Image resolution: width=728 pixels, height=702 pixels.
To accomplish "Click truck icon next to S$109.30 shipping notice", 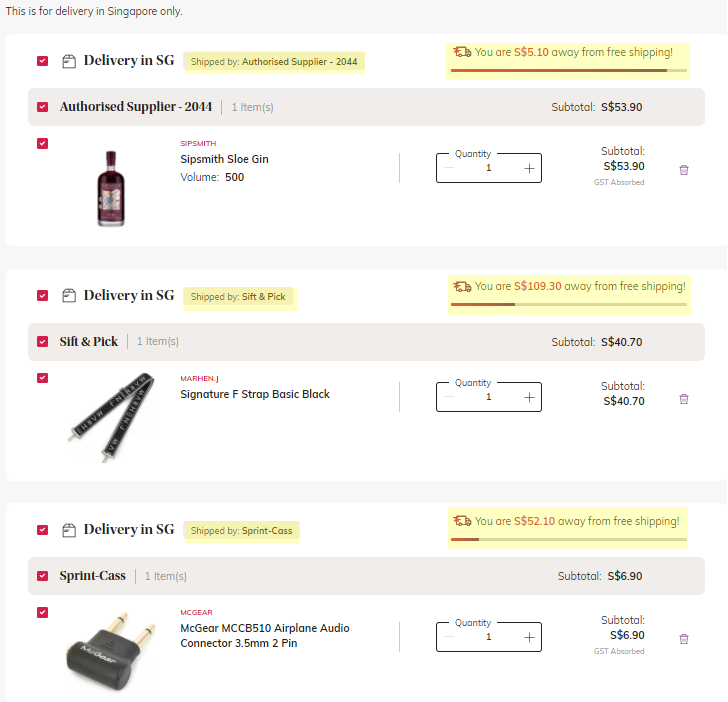I will tap(462, 286).
